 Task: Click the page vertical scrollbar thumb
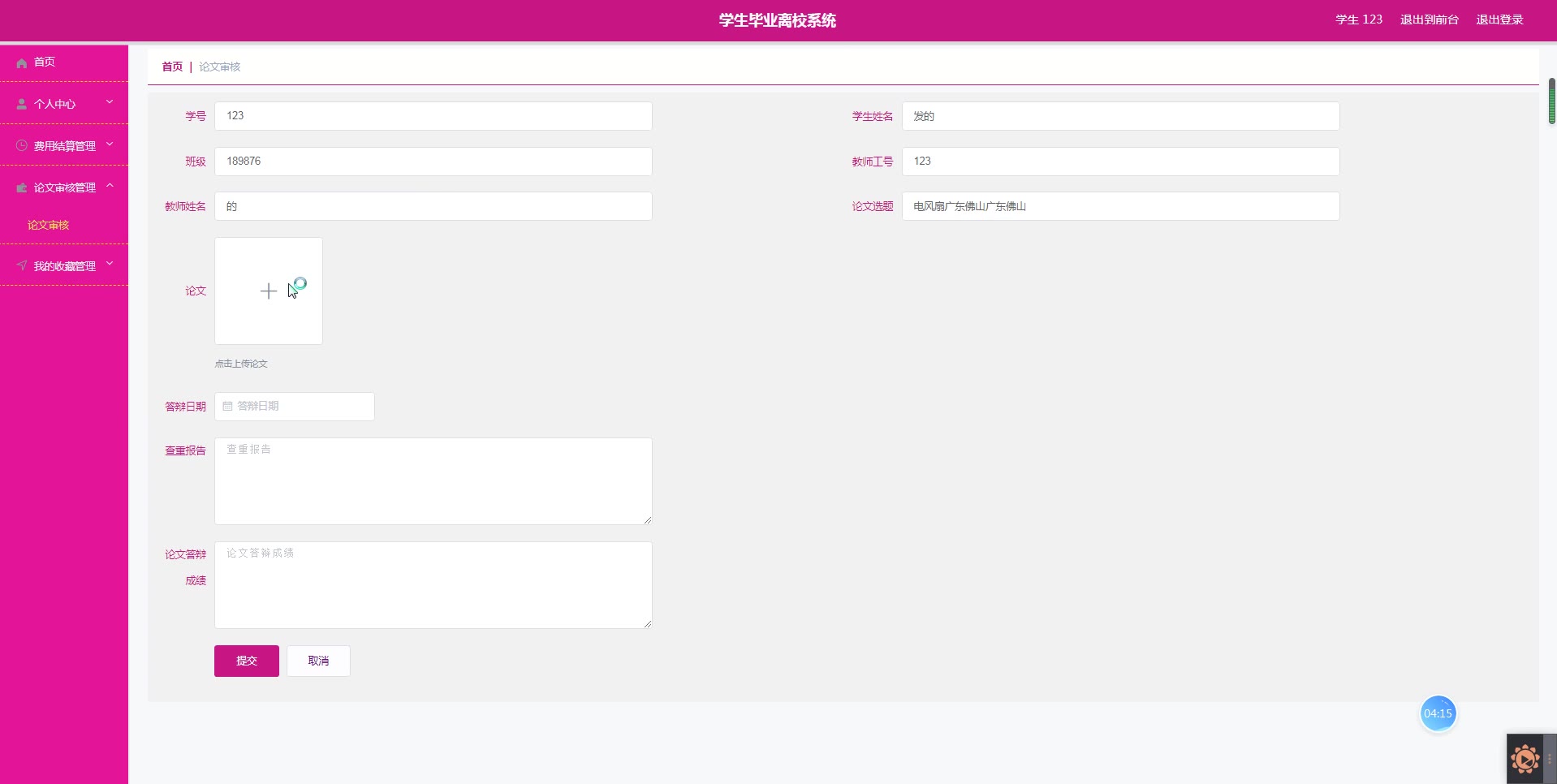pos(1552,101)
